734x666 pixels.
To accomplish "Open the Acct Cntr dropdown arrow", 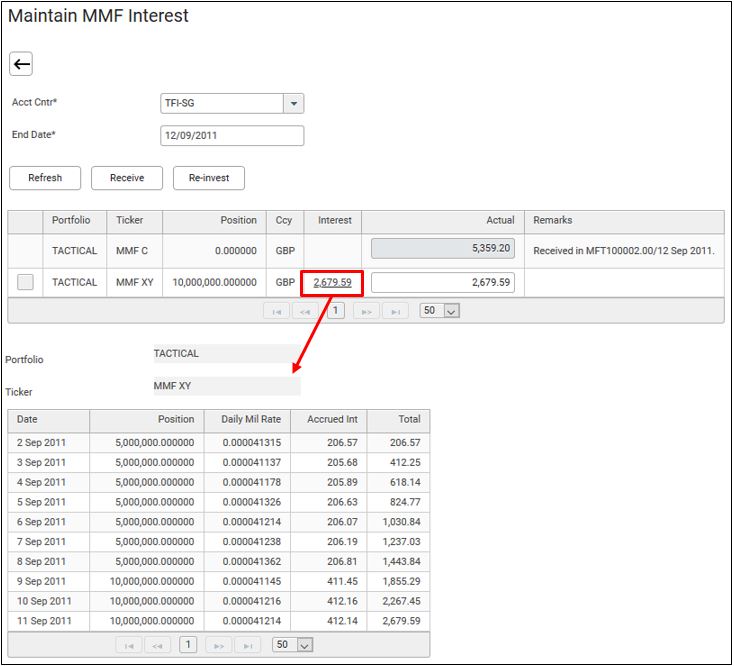I will tap(293, 103).
